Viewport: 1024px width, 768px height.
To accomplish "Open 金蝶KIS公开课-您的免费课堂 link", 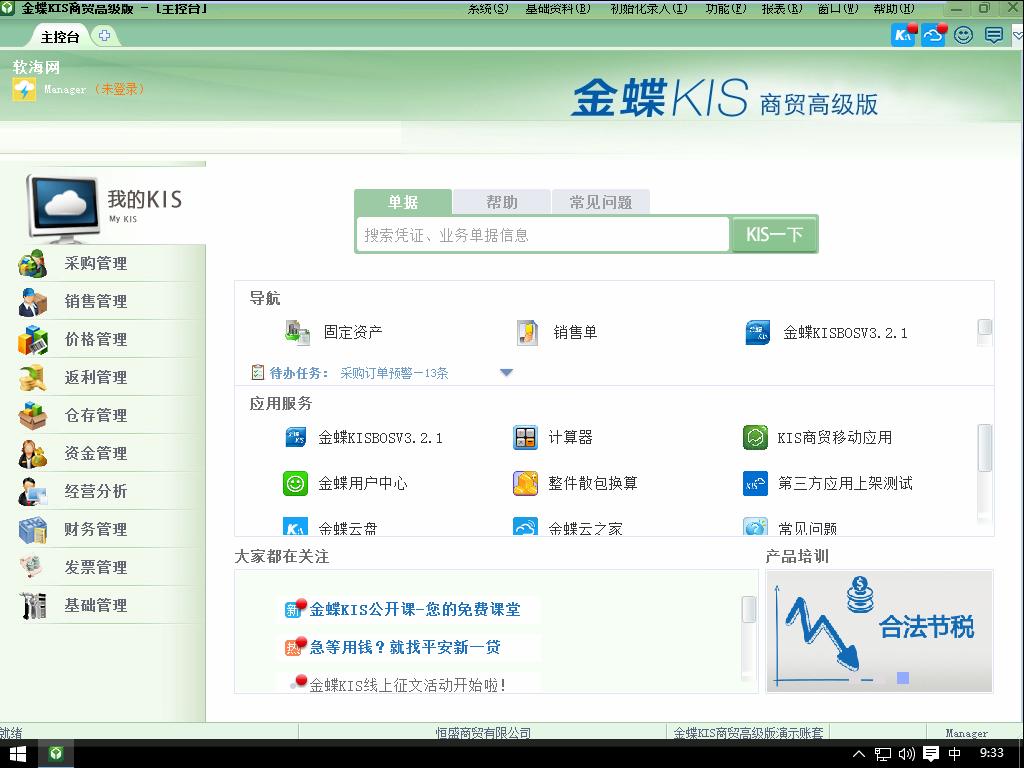I will click(415, 609).
